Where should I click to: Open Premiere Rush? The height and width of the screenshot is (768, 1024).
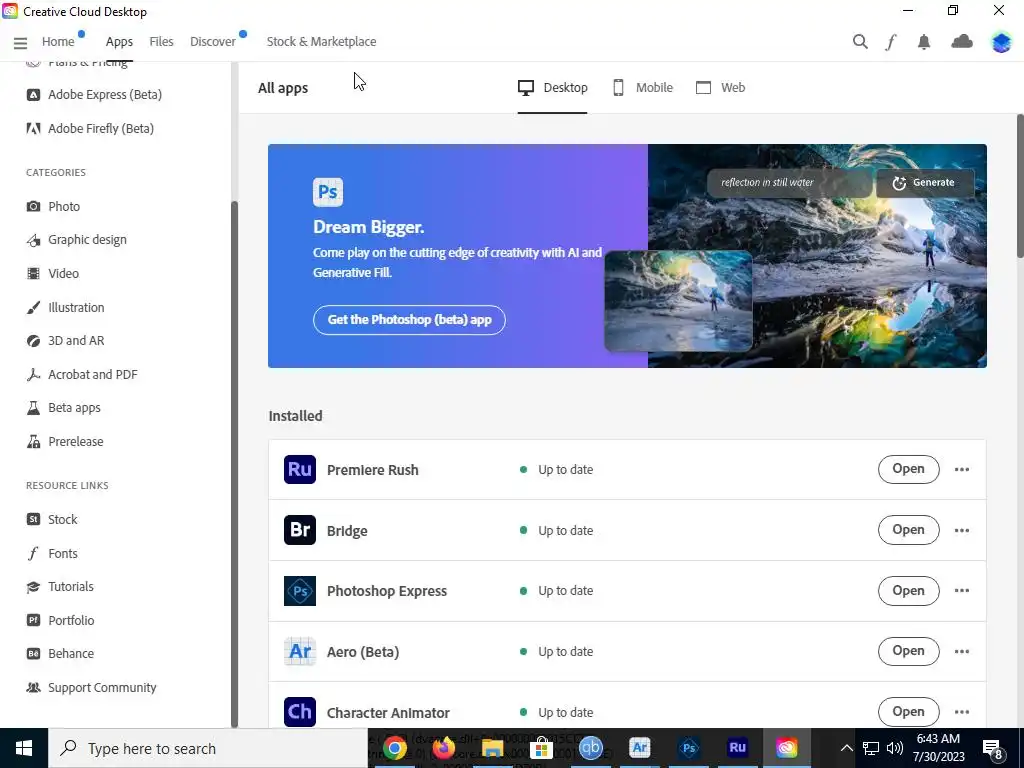tap(908, 469)
